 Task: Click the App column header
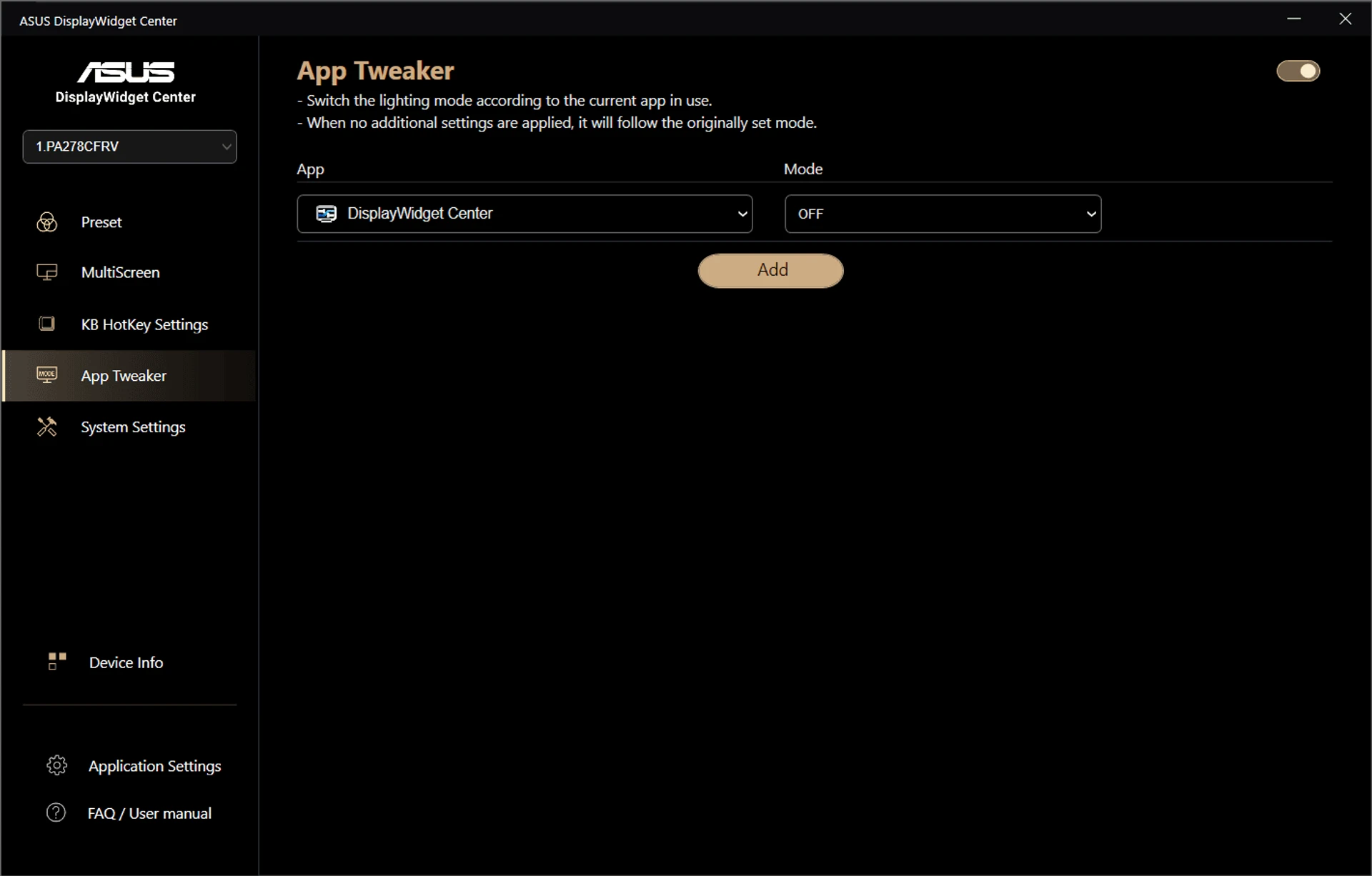pos(310,169)
